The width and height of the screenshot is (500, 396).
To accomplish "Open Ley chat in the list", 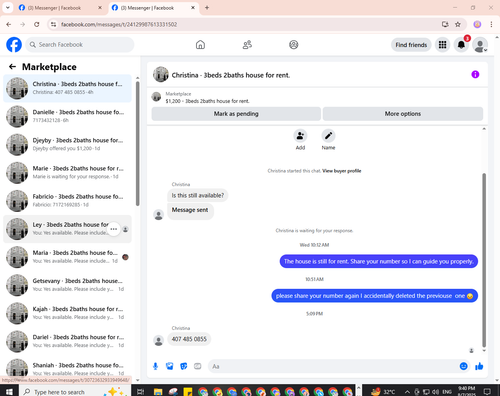I will 67,229.
